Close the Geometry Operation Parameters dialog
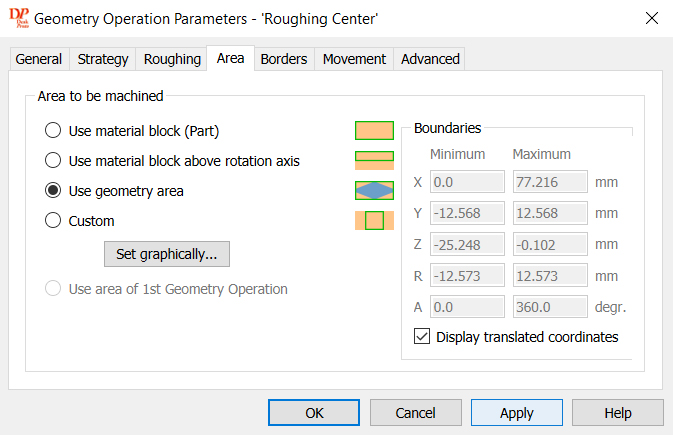The width and height of the screenshot is (673, 435). (x=652, y=18)
